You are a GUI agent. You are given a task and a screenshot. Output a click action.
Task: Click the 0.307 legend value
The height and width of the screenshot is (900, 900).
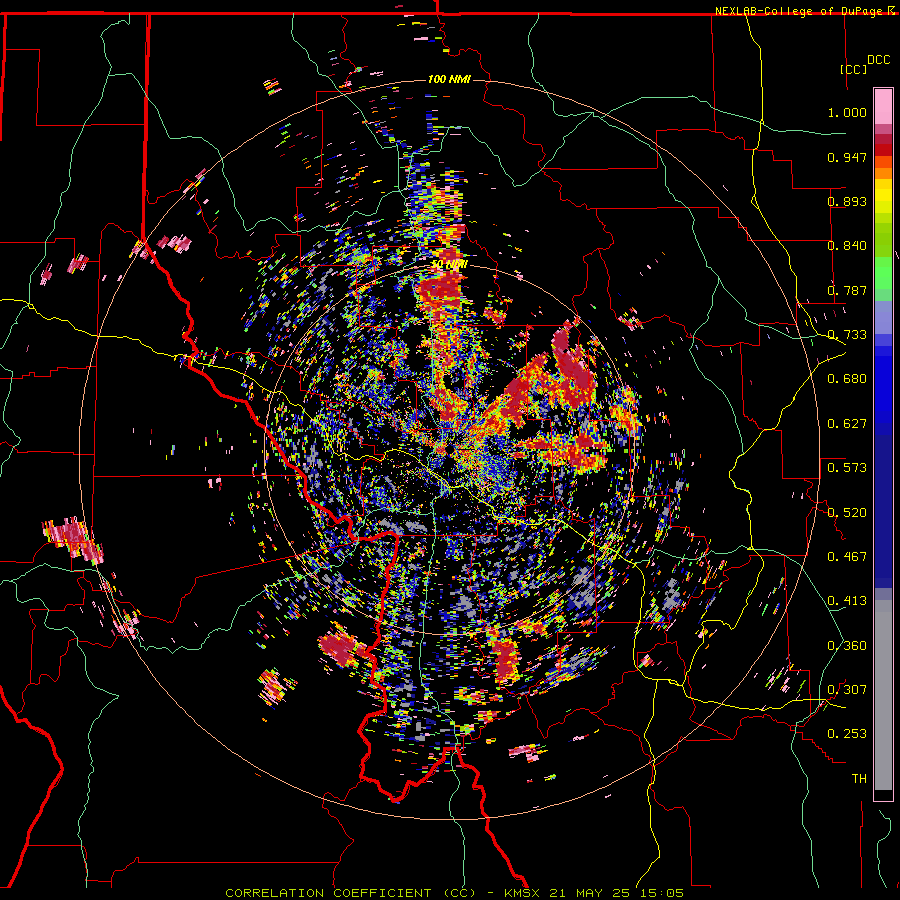[x=847, y=690]
